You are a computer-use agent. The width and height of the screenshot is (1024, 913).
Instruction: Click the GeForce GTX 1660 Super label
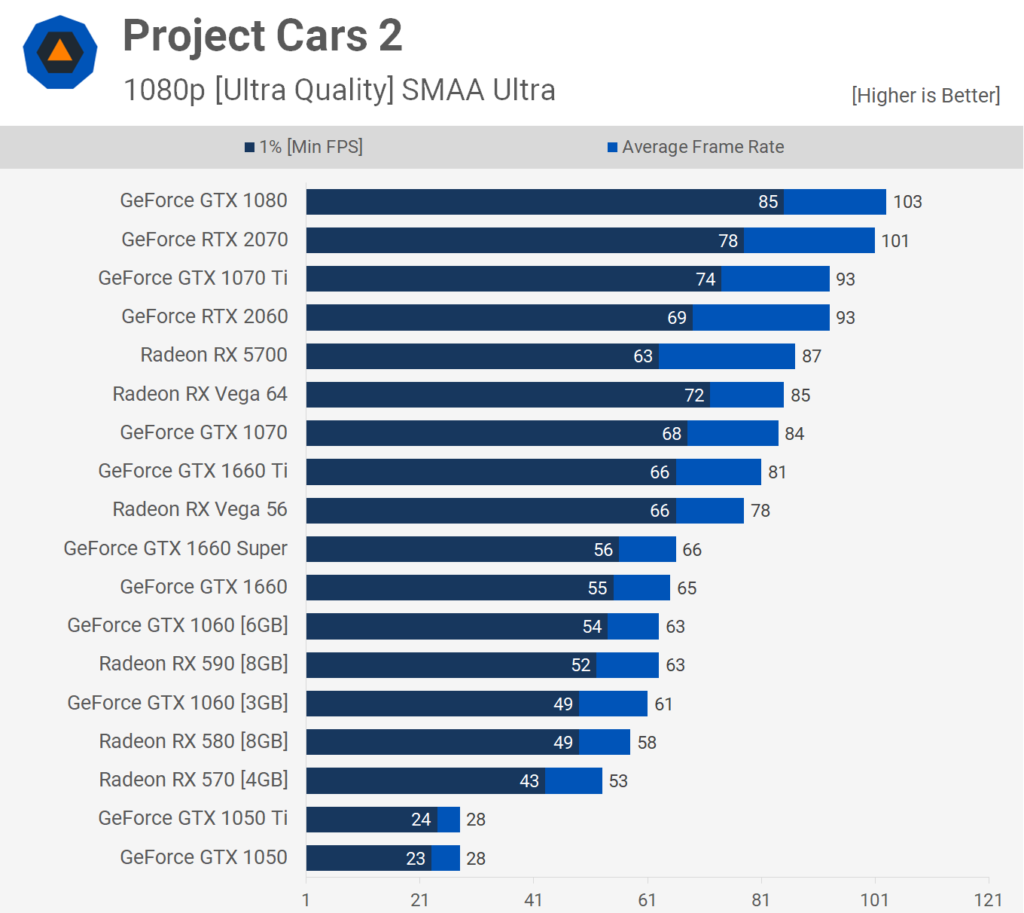[176, 549]
